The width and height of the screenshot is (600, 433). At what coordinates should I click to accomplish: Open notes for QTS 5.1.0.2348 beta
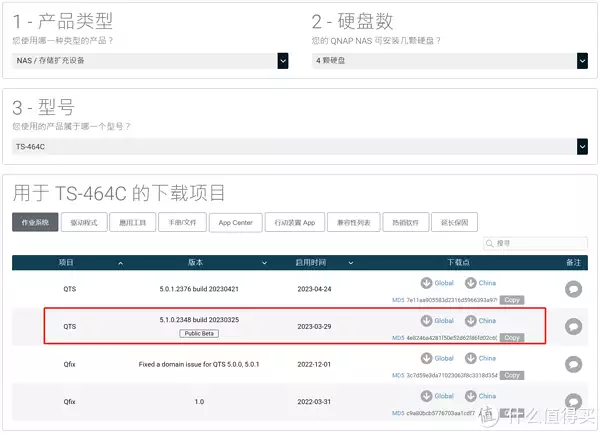coord(573,327)
